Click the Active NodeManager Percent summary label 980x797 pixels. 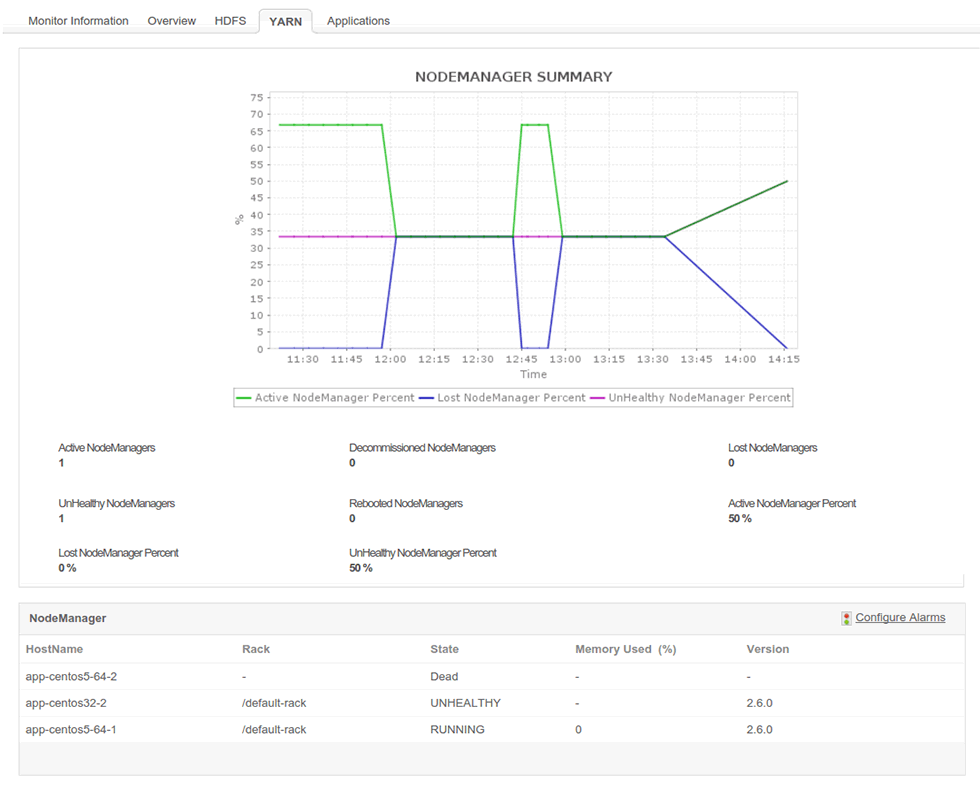pos(792,503)
